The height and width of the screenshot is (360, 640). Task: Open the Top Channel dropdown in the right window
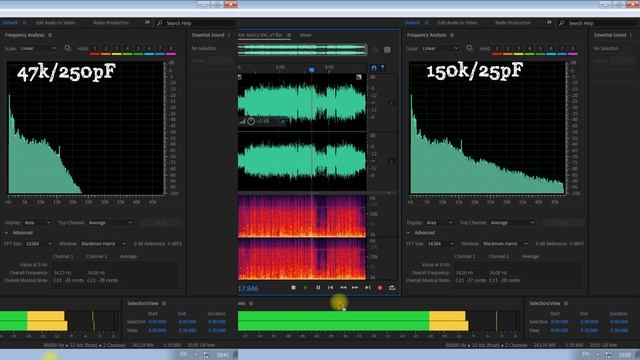[x=512, y=222]
